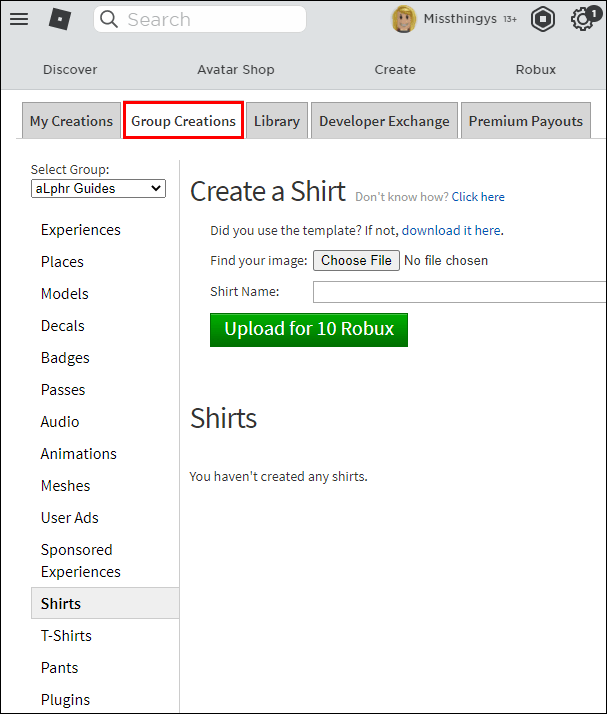
Task: Expand the Select Group dropdown
Action: (98, 189)
